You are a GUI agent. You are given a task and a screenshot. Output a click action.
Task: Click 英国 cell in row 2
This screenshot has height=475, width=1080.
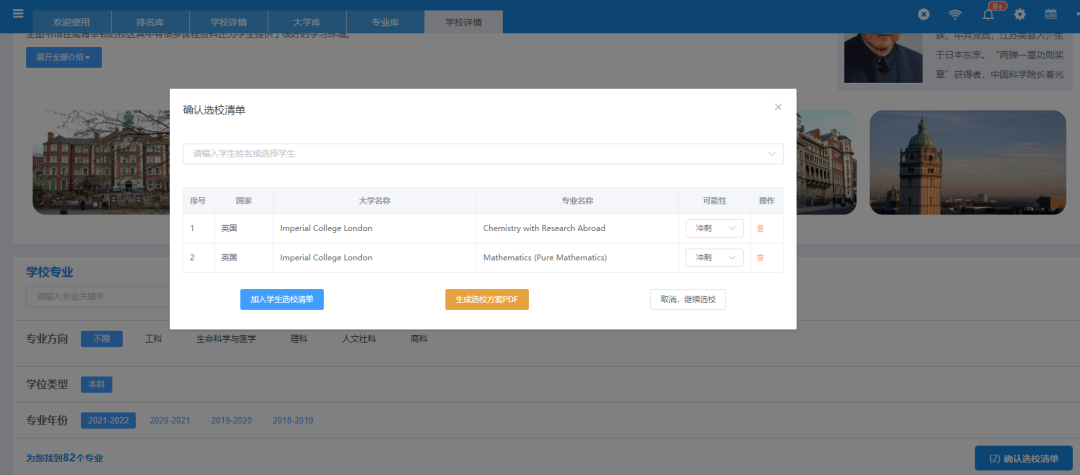tap(229, 257)
